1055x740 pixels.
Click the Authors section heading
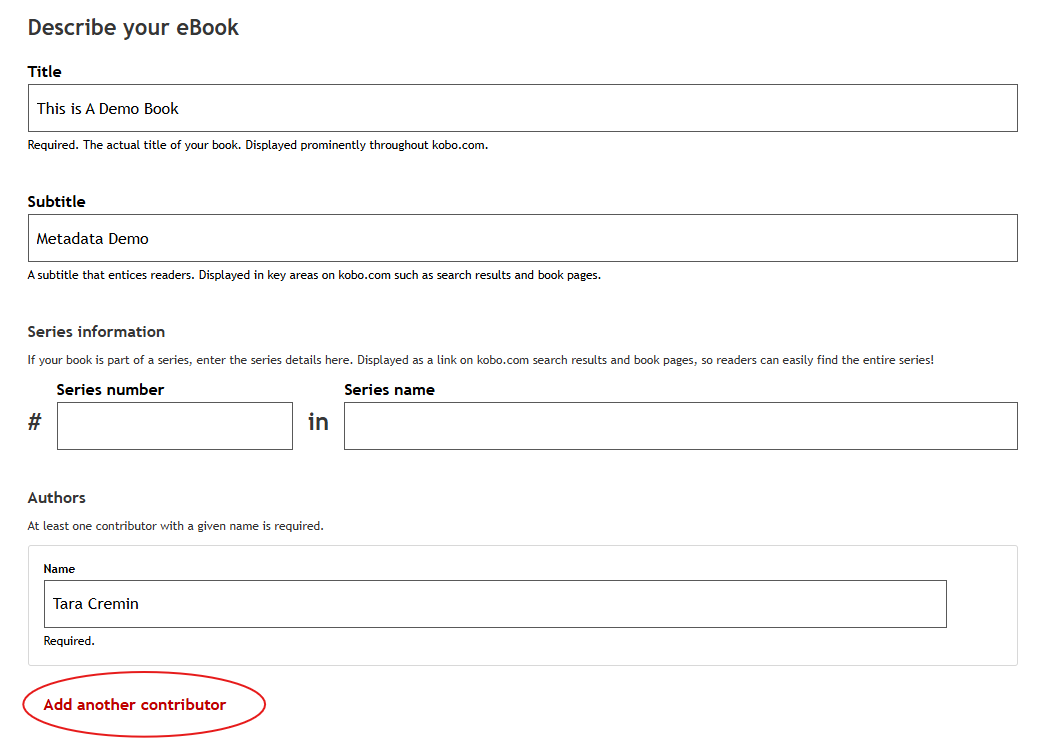(57, 498)
